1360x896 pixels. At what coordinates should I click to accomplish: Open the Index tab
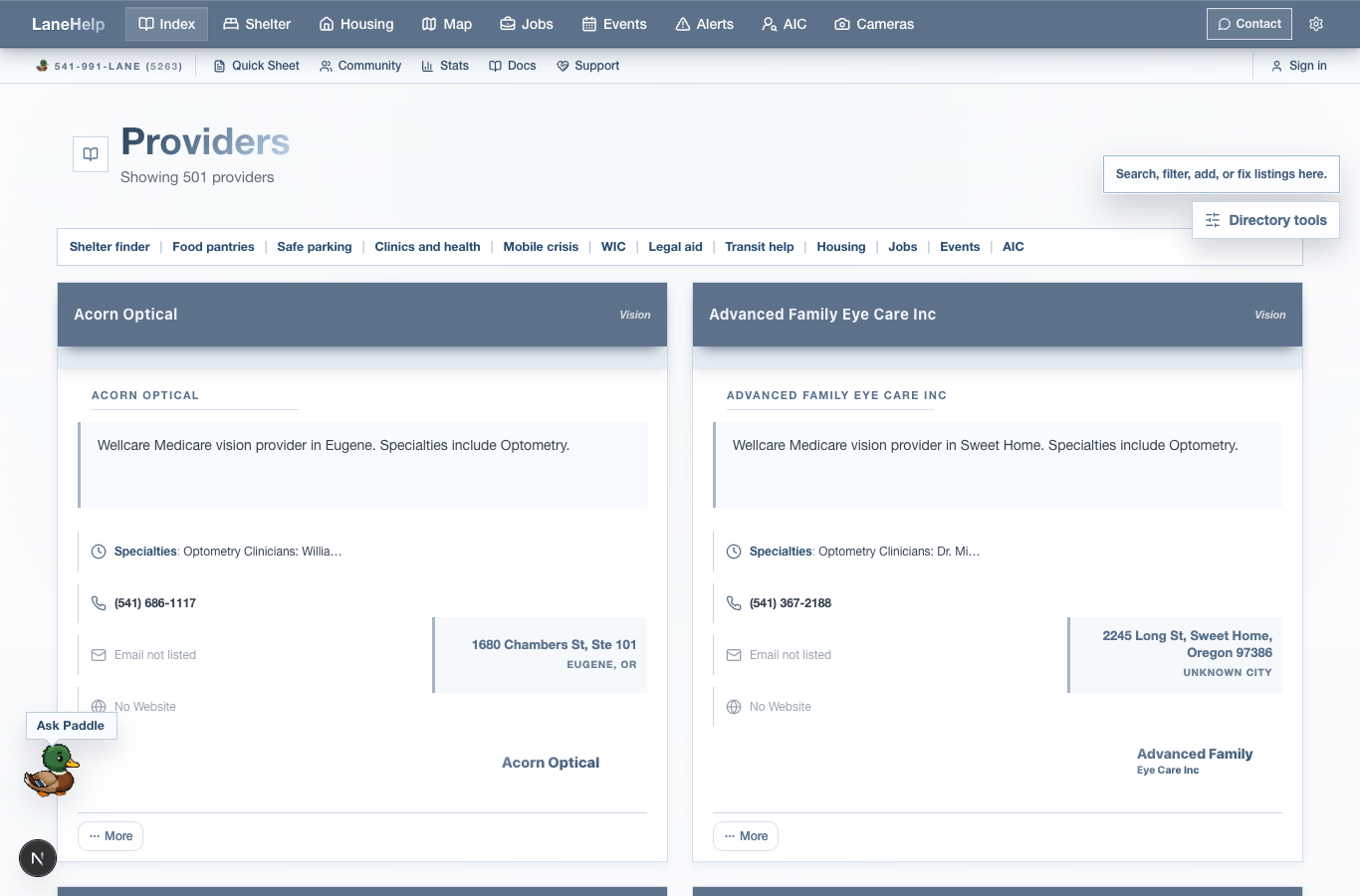coord(166,24)
